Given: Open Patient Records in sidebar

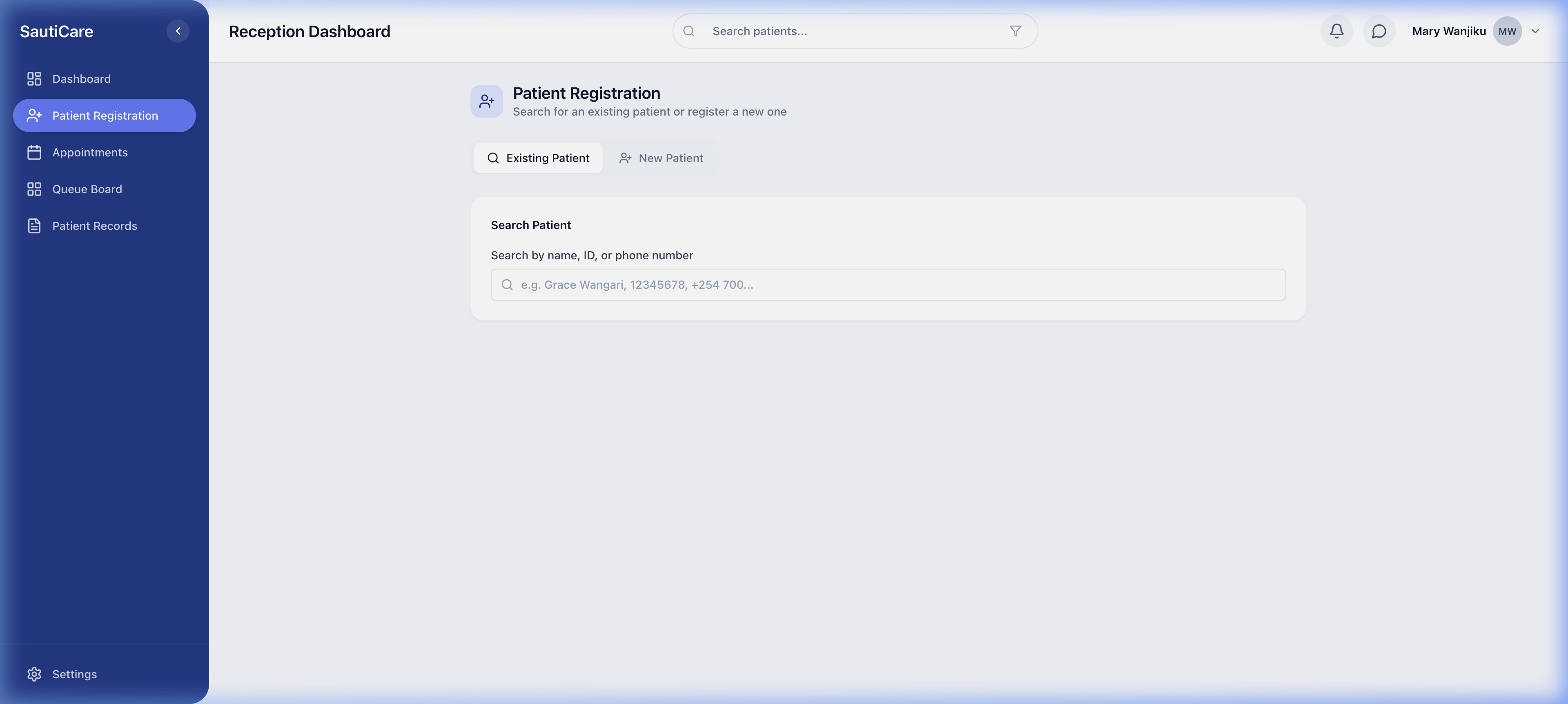Looking at the screenshot, I should click(94, 226).
